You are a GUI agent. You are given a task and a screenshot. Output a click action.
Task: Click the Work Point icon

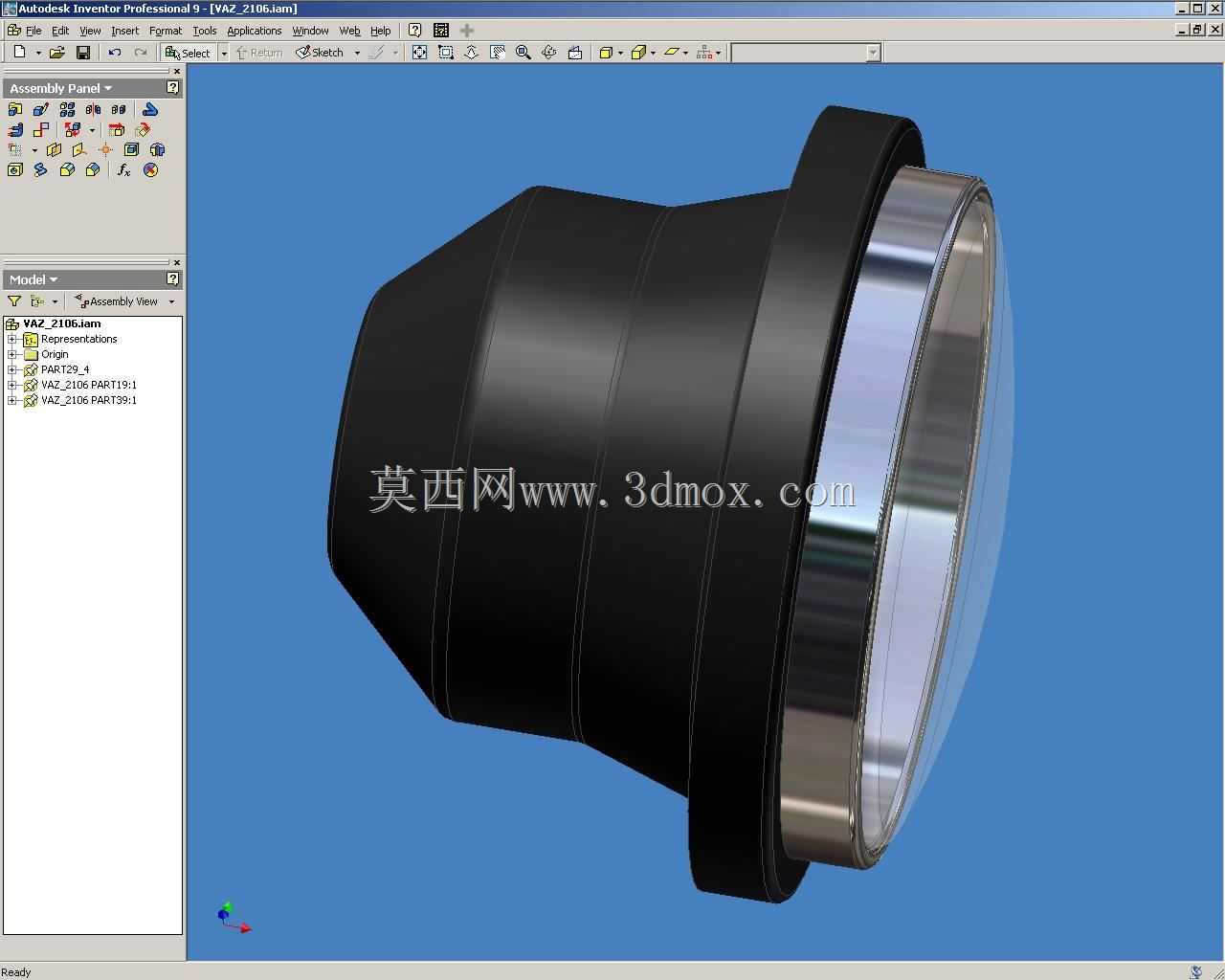coord(105,150)
